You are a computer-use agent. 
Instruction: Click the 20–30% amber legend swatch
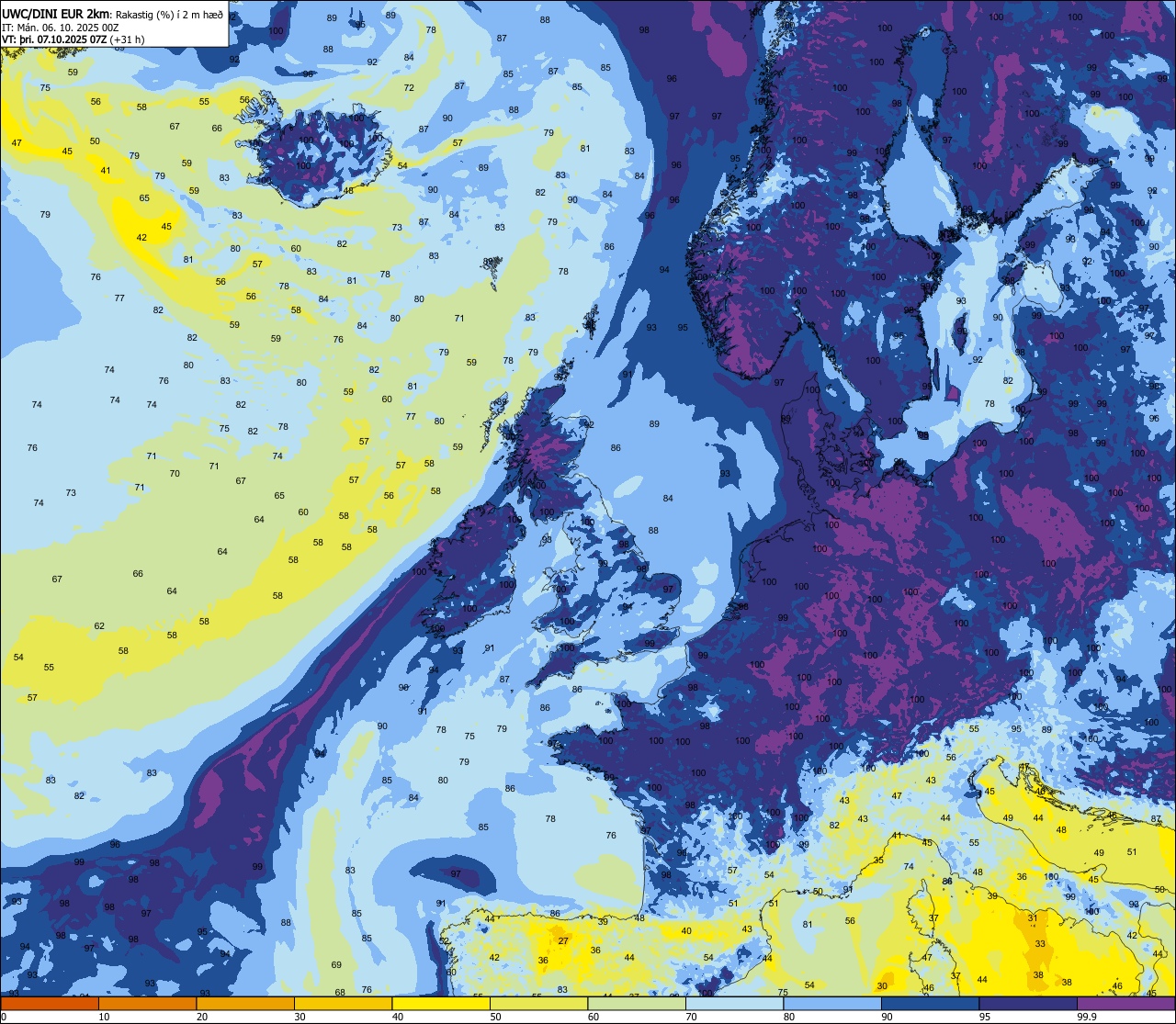(x=245, y=1003)
